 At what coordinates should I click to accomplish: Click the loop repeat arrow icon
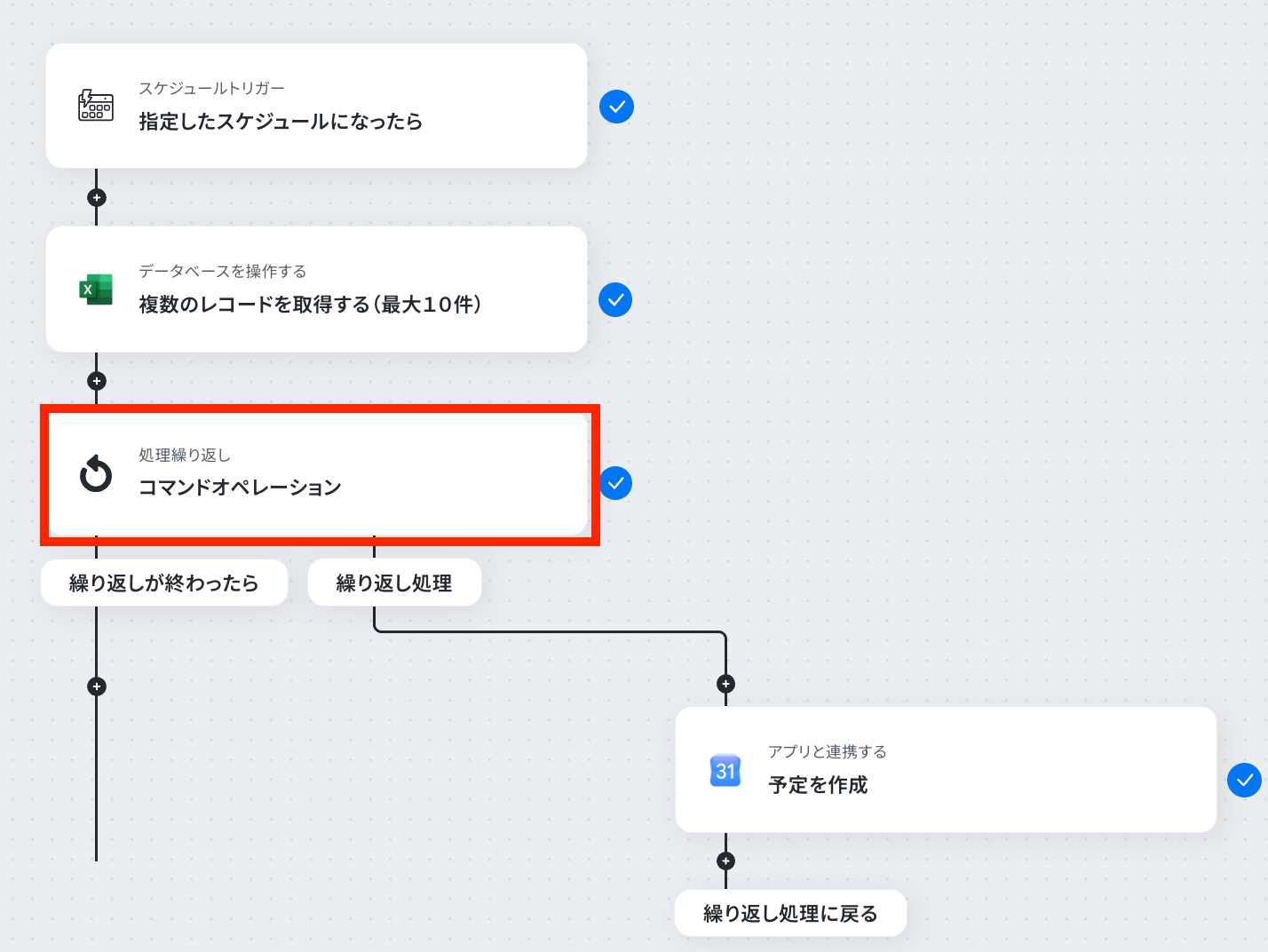pos(96,473)
